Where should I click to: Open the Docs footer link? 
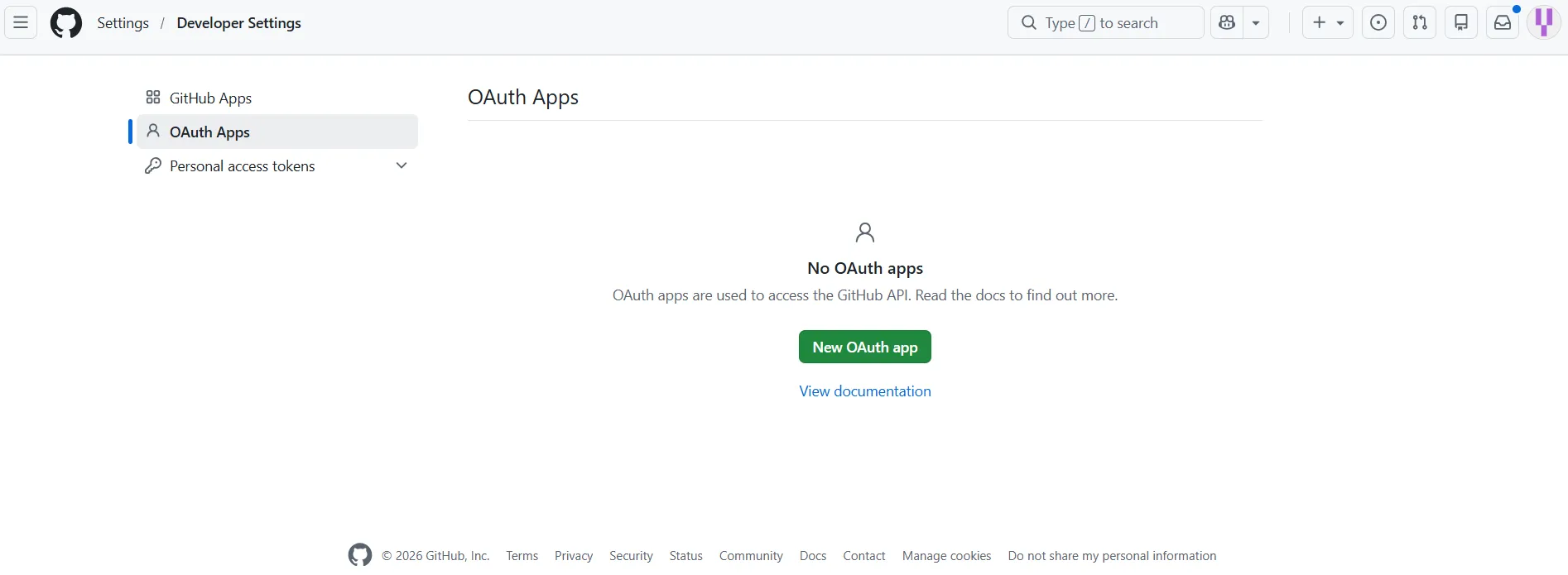click(813, 556)
